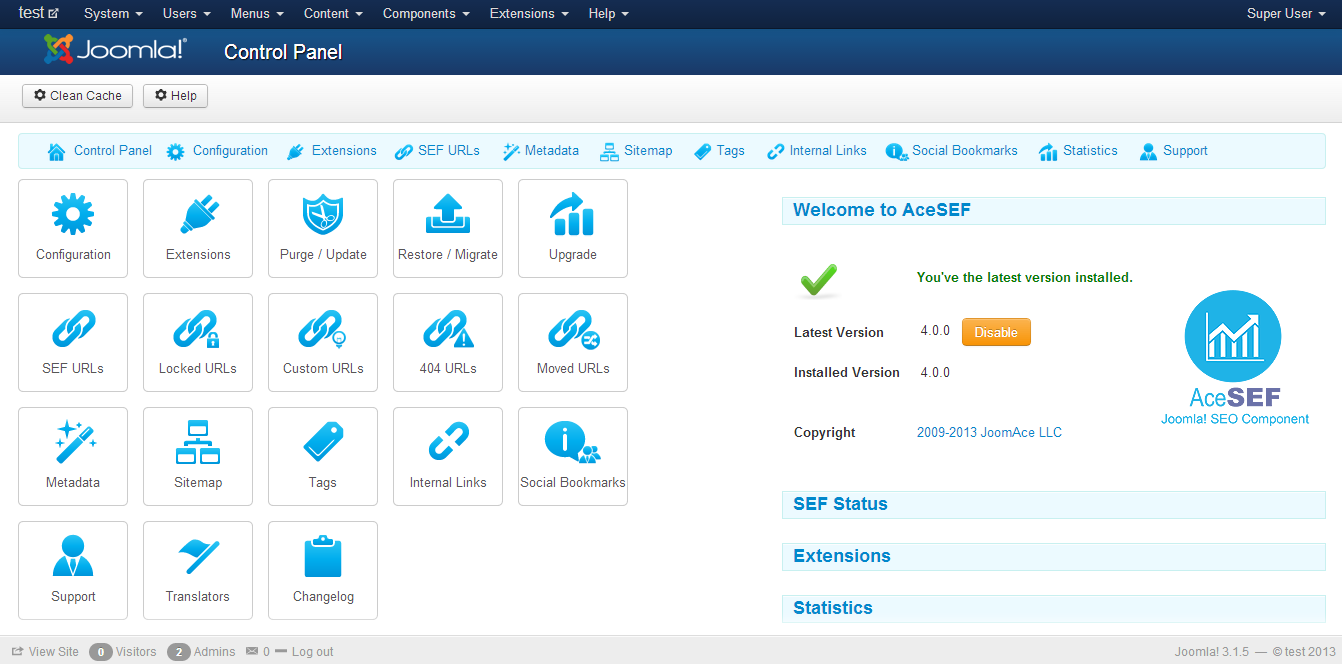This screenshot has width=1342, height=664.
Task: Open the Changelog clipboard tile
Action: pyautogui.click(x=323, y=570)
